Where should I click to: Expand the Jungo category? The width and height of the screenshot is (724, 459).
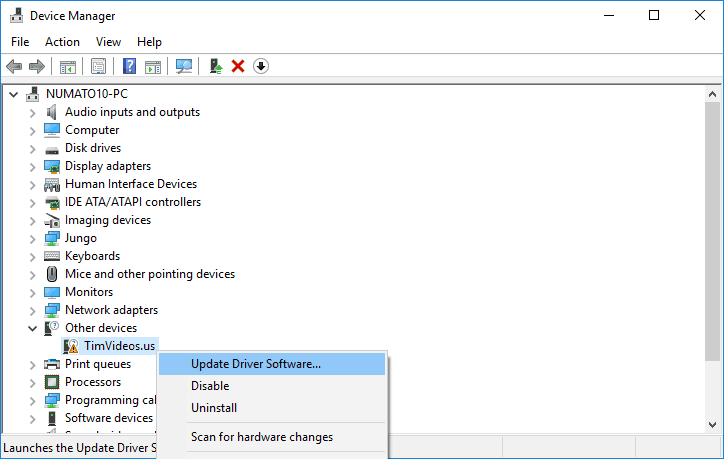(x=32, y=239)
